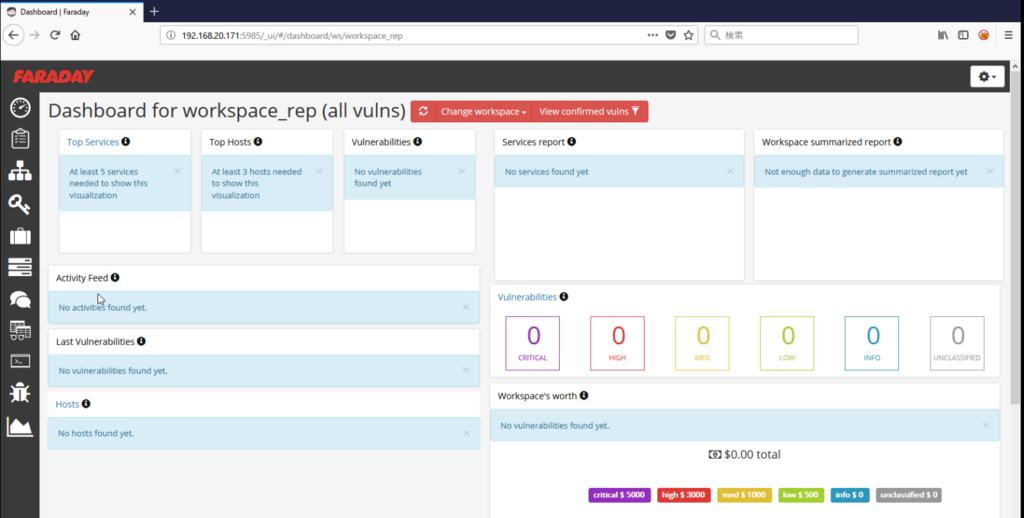1024x518 pixels.
Task: Open the Change workspace dropdown
Action: [x=483, y=111]
